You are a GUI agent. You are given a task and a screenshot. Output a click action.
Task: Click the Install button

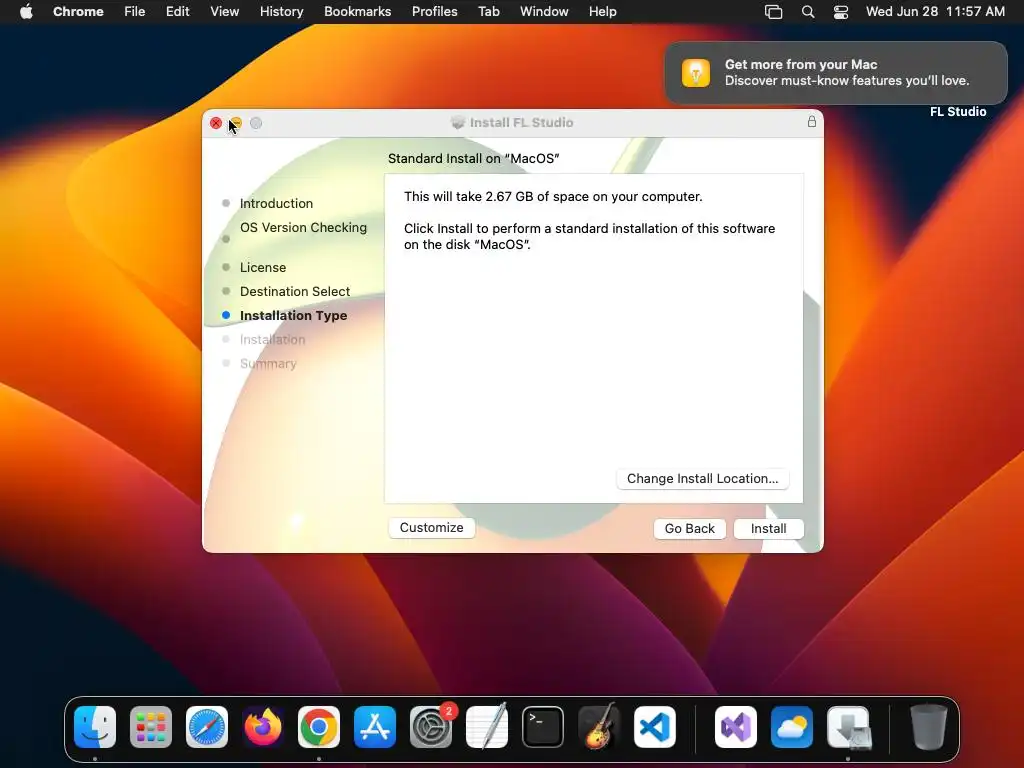(769, 528)
